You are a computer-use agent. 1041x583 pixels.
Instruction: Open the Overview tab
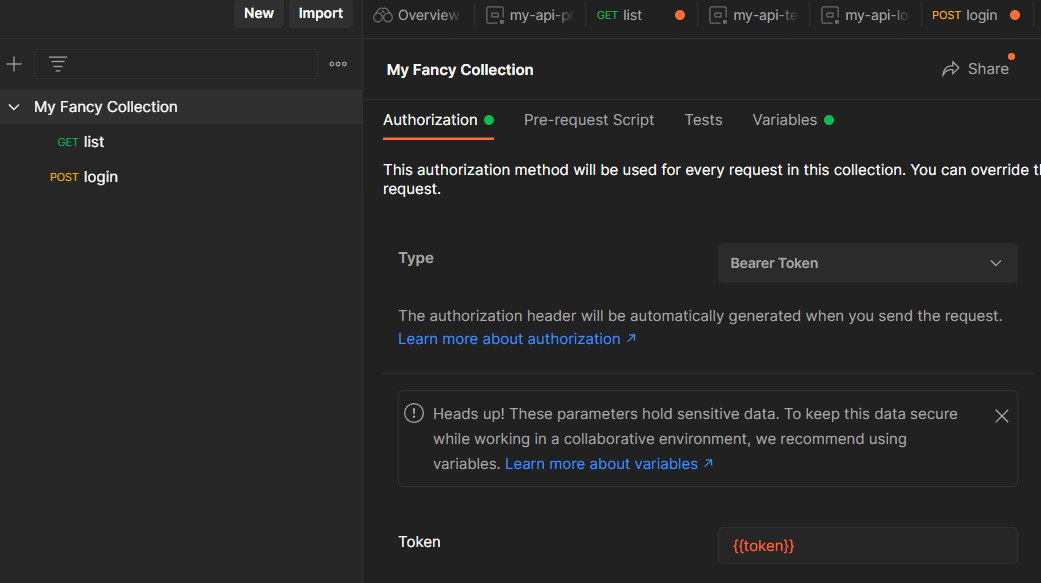pyautogui.click(x=418, y=15)
